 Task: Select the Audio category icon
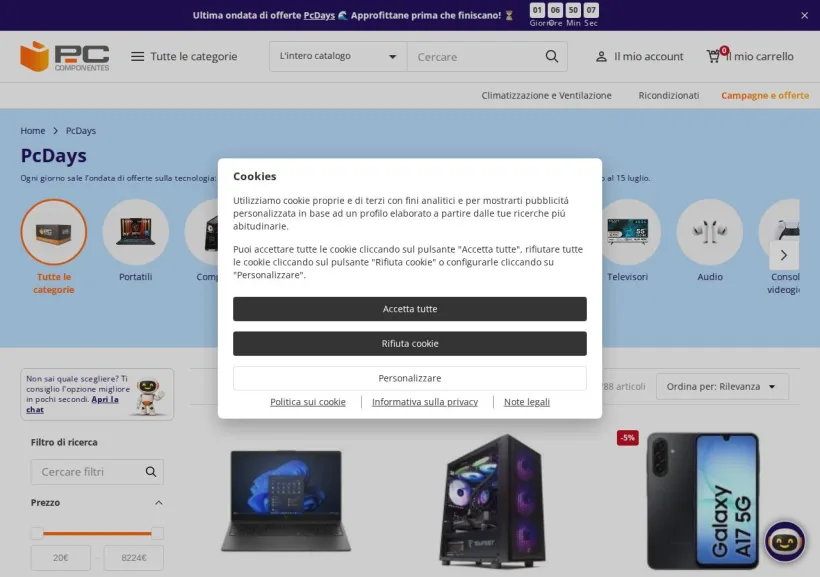(x=710, y=232)
